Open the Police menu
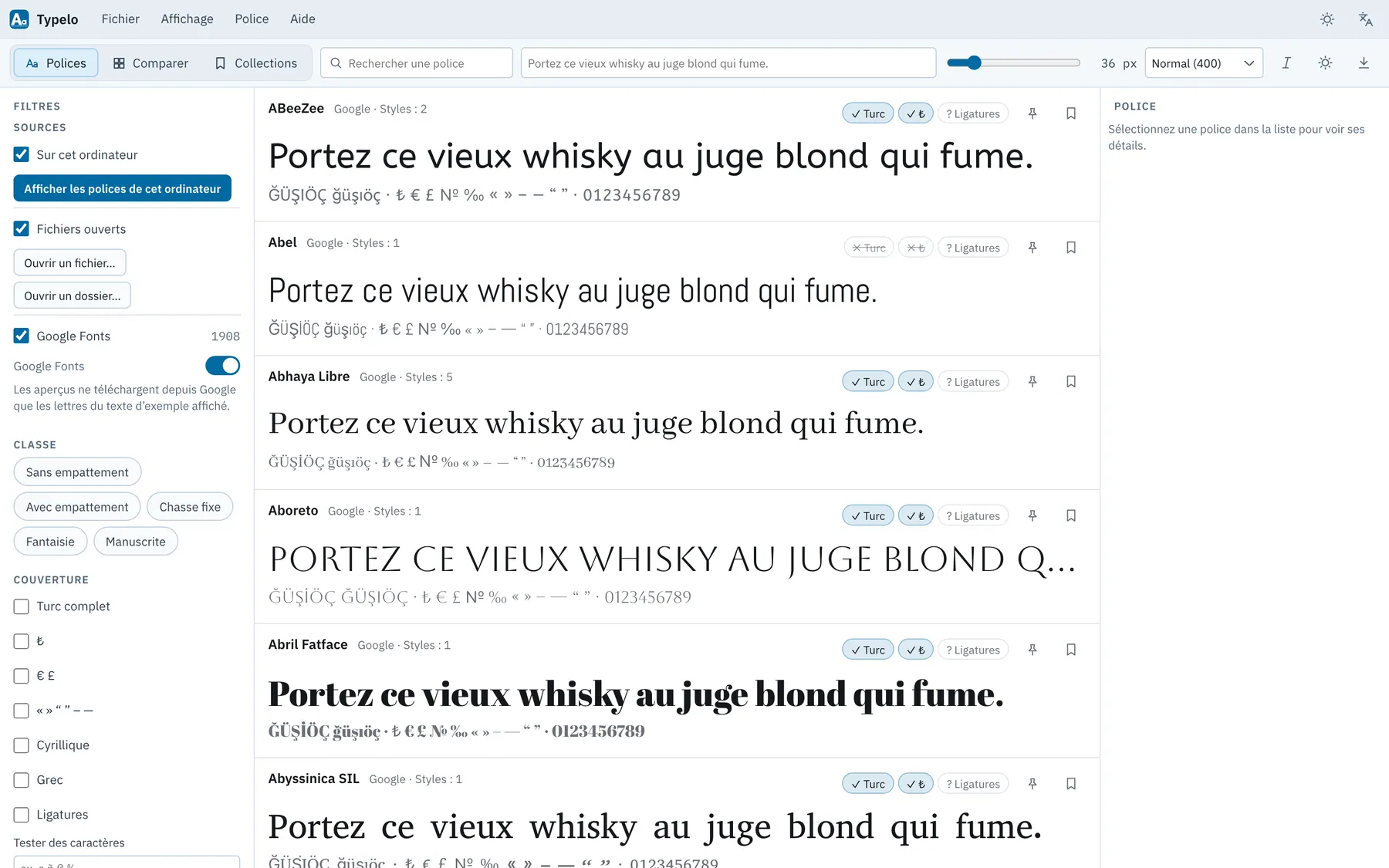This screenshot has height=868, width=1389. tap(252, 19)
